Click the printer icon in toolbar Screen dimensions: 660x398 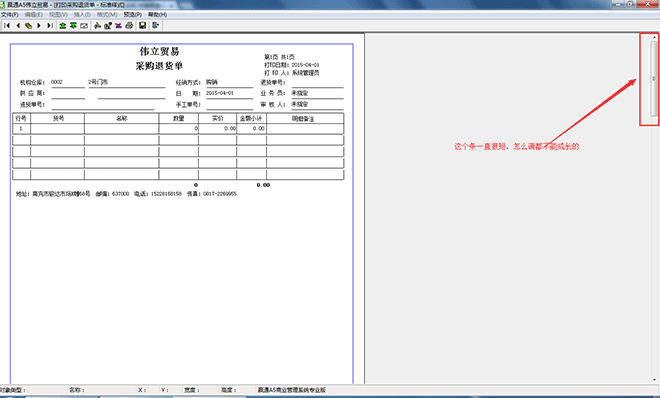point(129,26)
